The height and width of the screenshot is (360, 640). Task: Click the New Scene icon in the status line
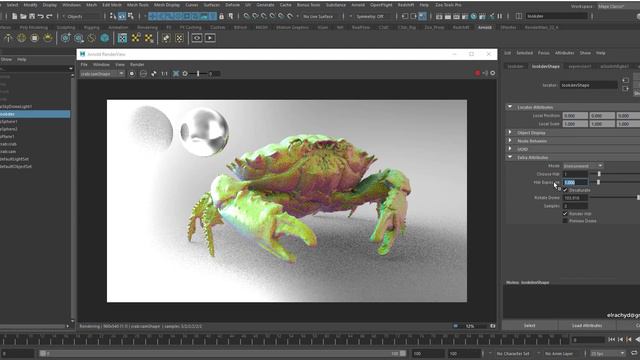click(x=14, y=16)
